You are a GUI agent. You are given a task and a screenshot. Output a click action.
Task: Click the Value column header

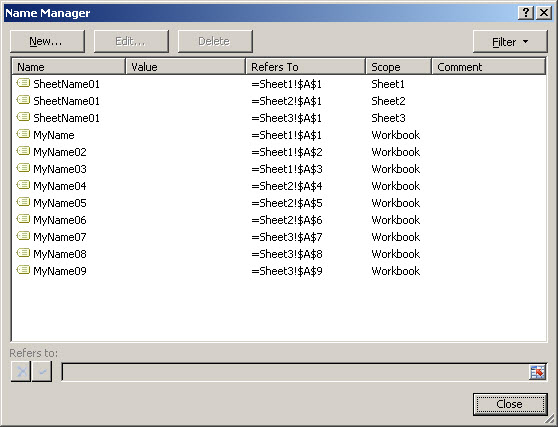[x=185, y=67]
